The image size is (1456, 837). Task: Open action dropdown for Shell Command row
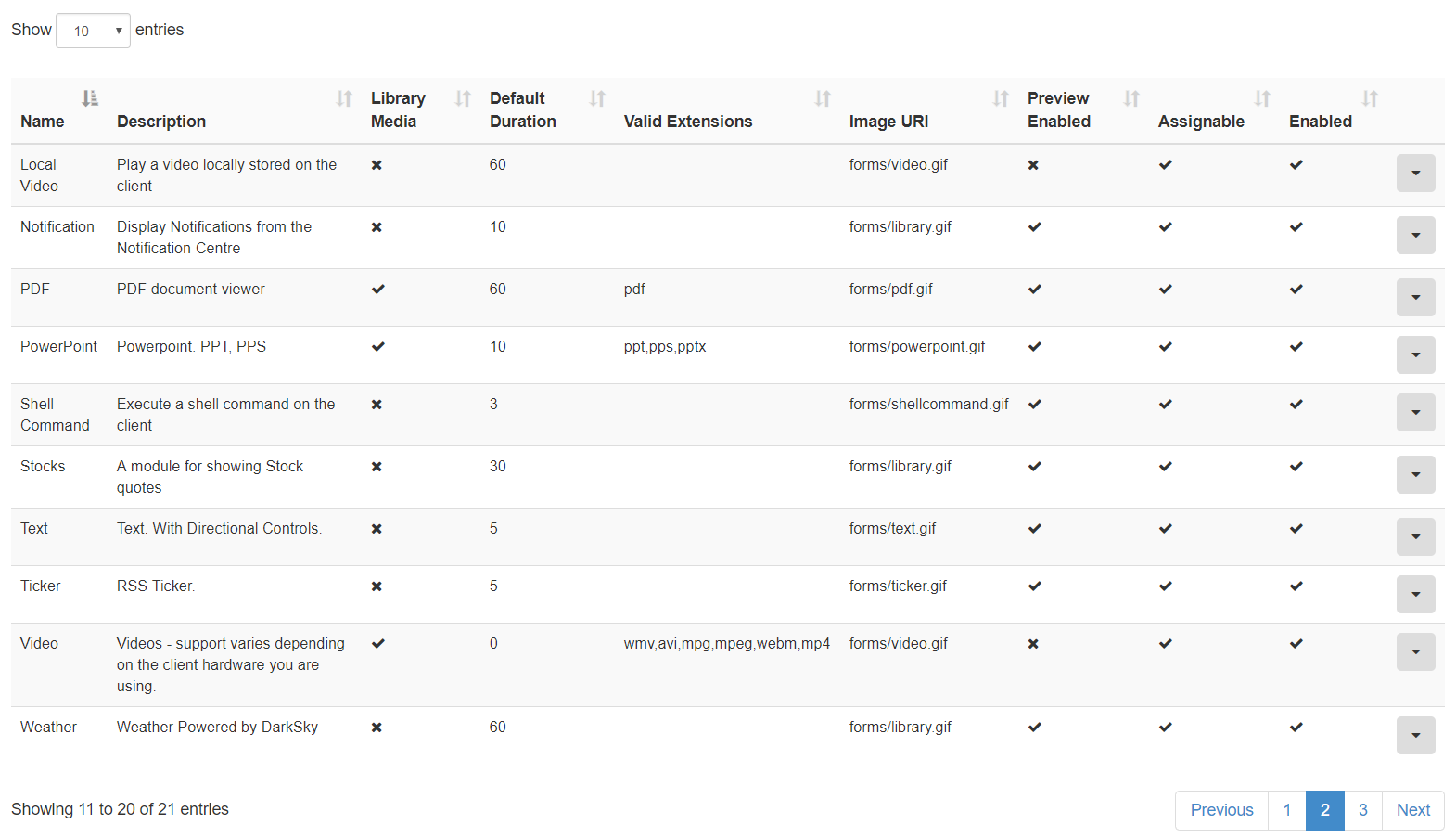click(1415, 412)
